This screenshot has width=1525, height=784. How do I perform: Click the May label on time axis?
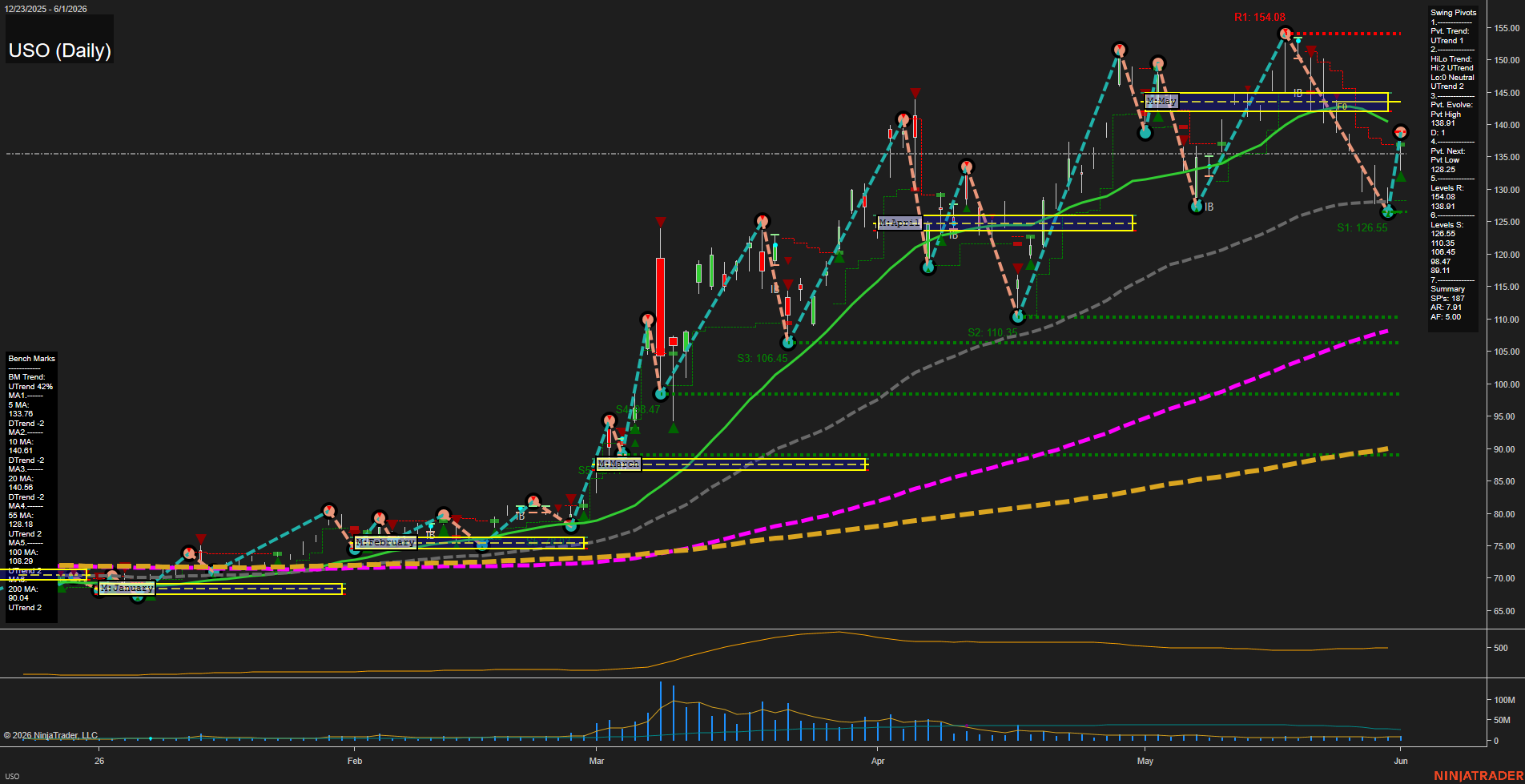pyautogui.click(x=1145, y=761)
